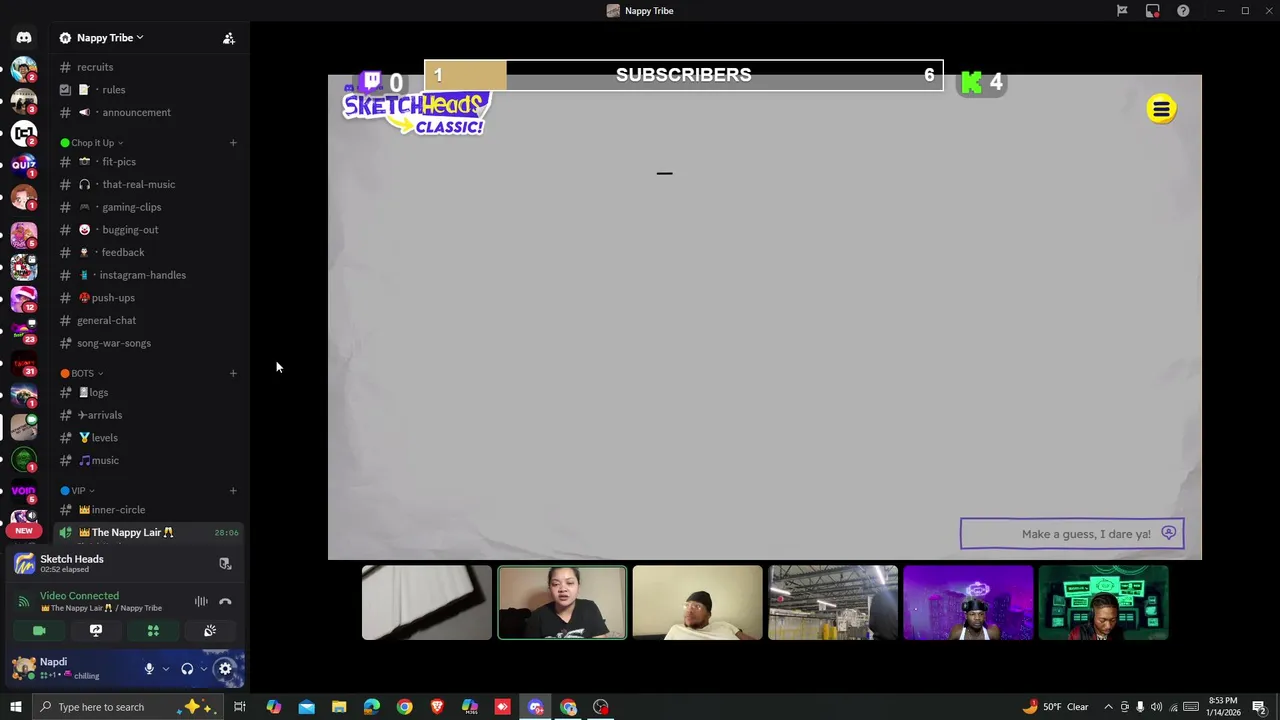1280x720 pixels.
Task: Pop out the Sketch Heads activity
Action: pos(225,564)
